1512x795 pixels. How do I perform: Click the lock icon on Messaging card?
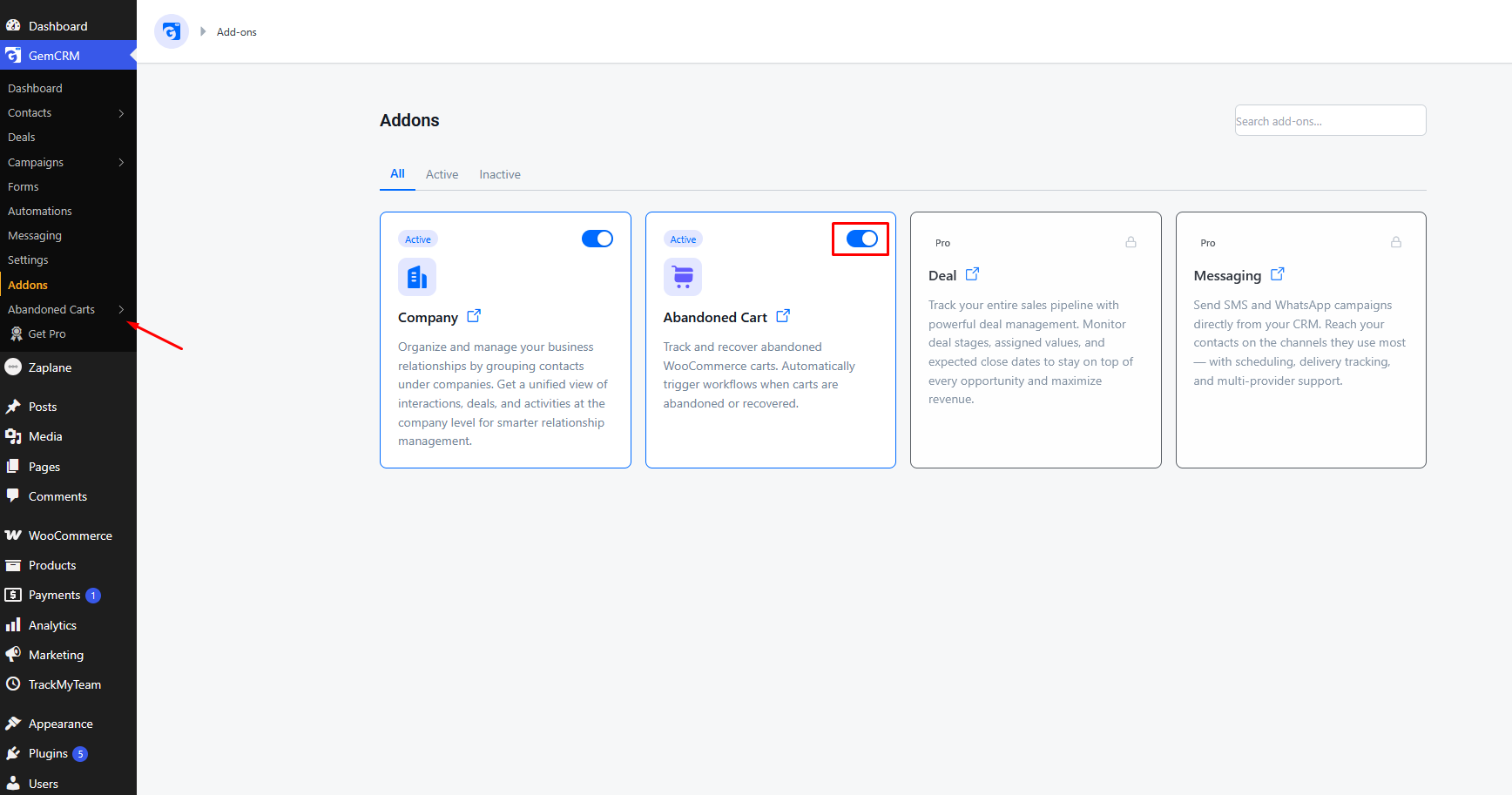coord(1396,242)
